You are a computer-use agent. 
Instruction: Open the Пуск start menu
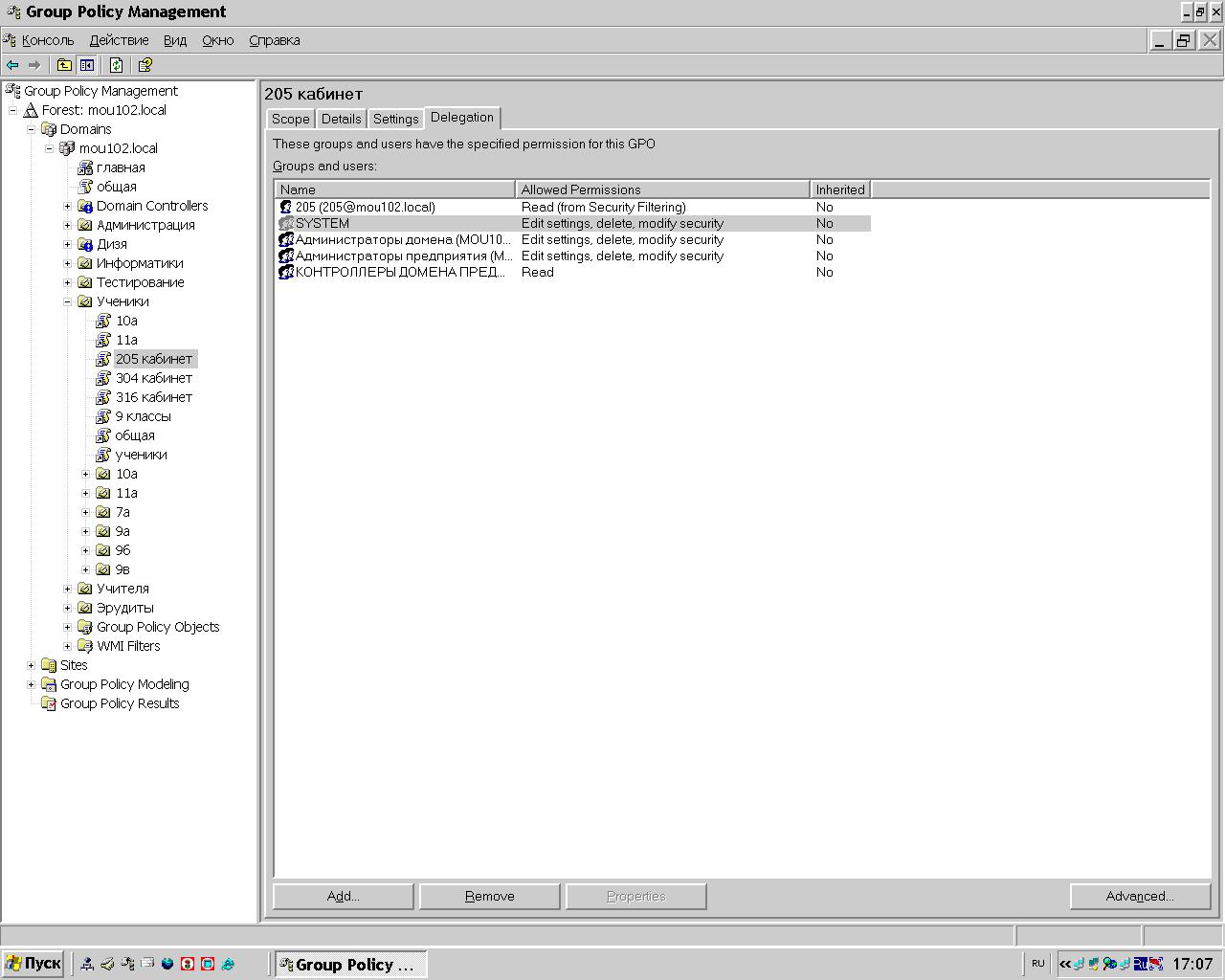tap(33, 964)
